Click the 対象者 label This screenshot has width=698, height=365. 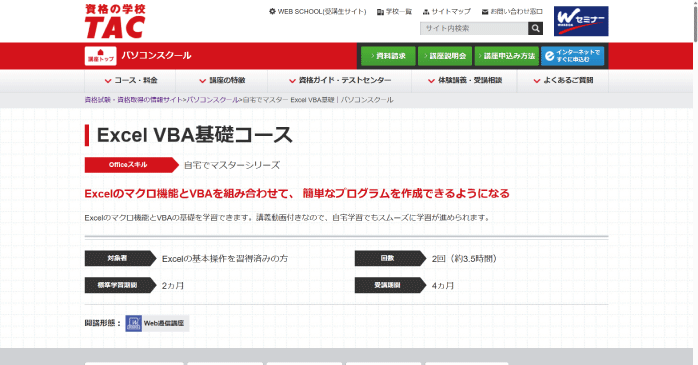(x=120, y=259)
